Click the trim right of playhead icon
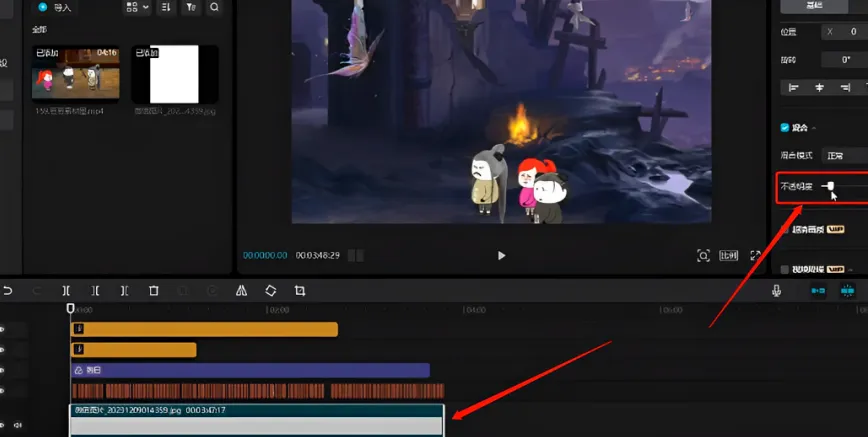This screenshot has height=437, width=868. click(x=125, y=291)
